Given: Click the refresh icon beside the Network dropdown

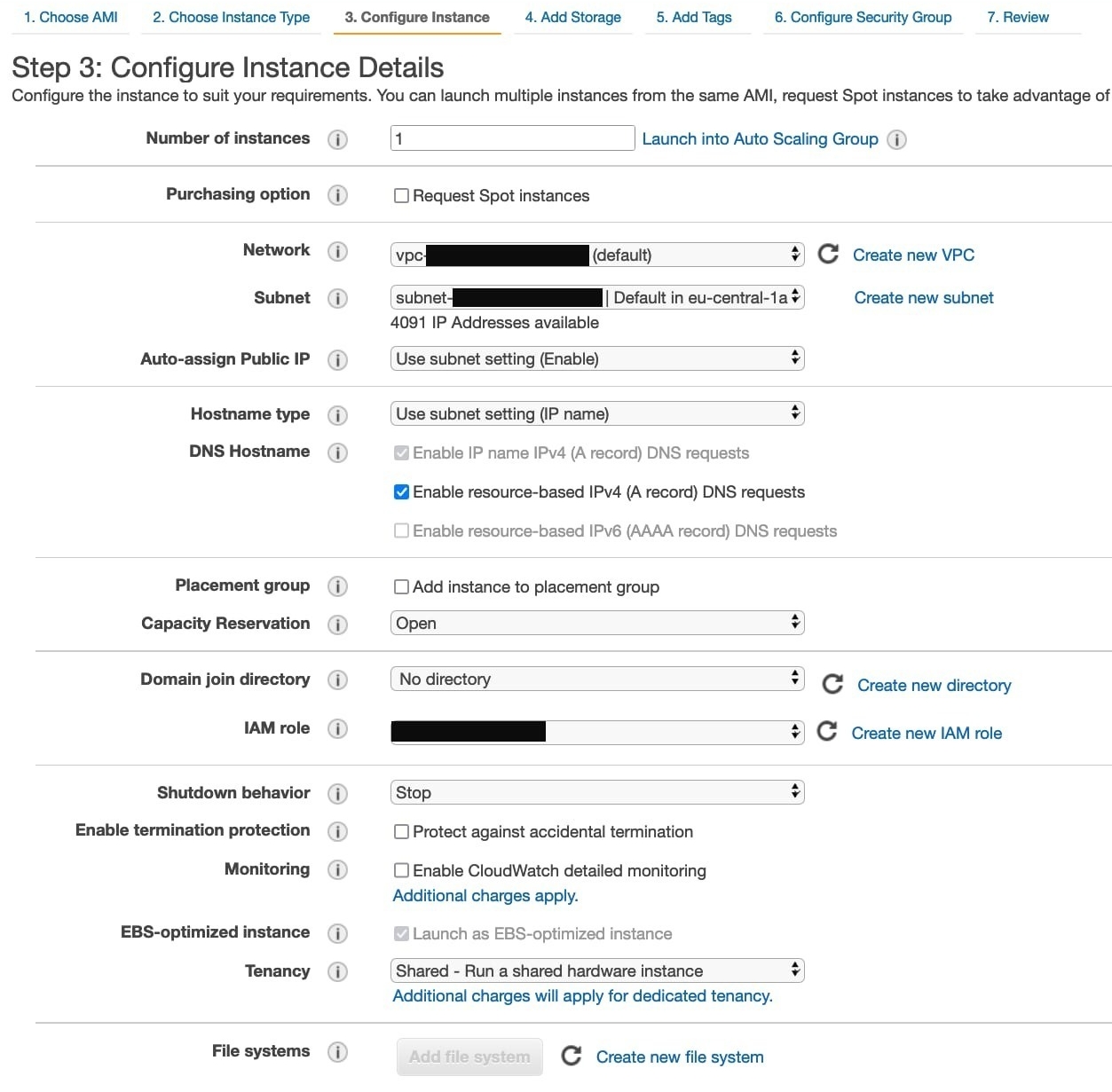Looking at the screenshot, I should click(x=828, y=255).
